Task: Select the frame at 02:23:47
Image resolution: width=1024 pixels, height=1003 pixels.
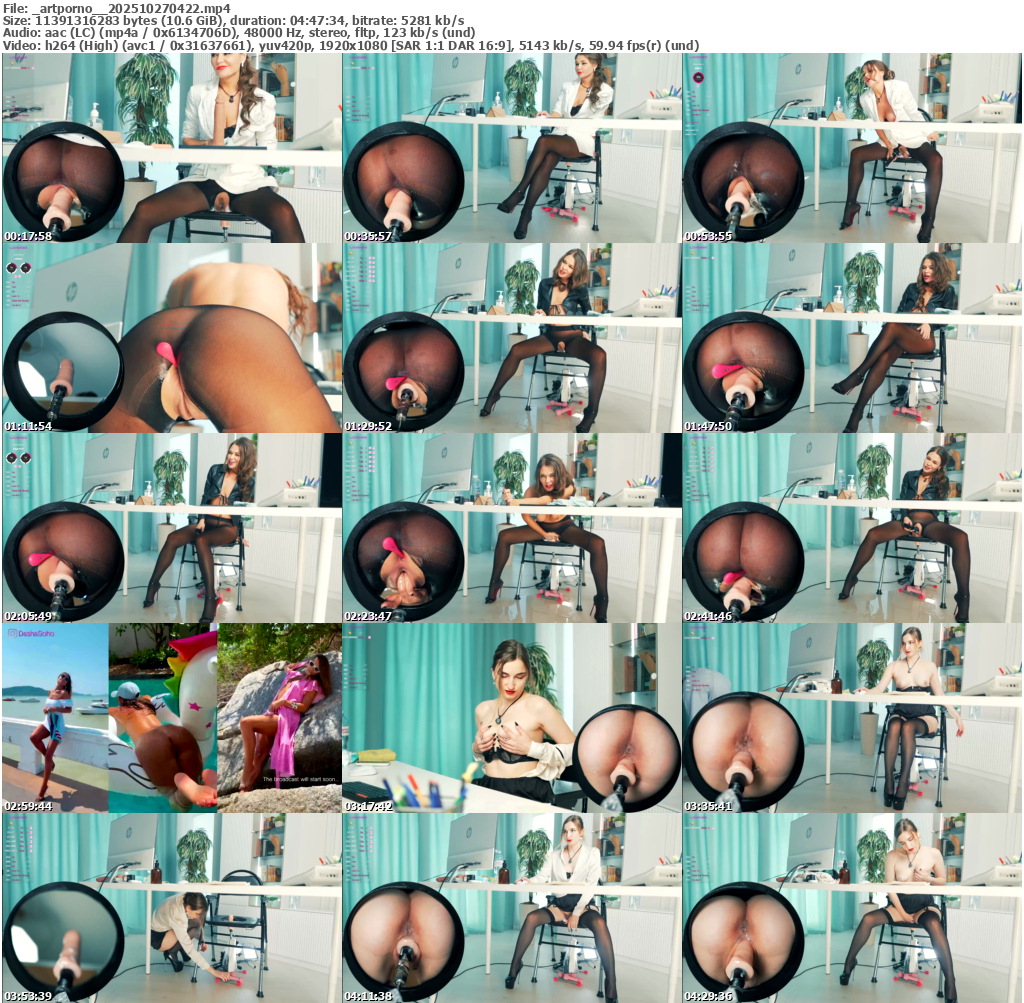Action: pyautogui.click(x=512, y=528)
